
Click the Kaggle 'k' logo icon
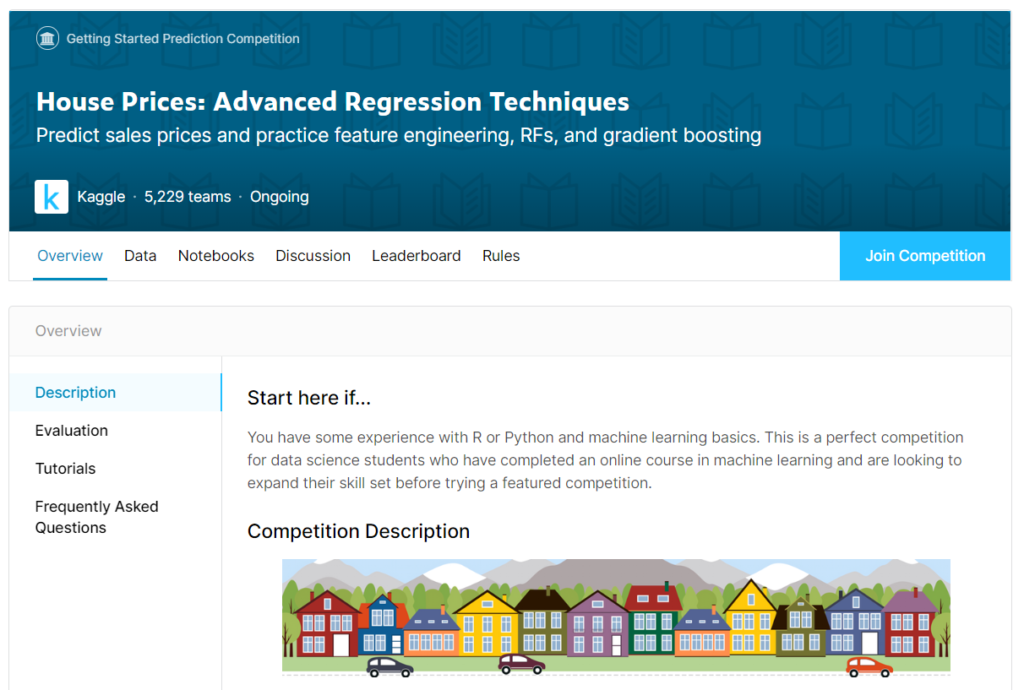pyautogui.click(x=52, y=196)
